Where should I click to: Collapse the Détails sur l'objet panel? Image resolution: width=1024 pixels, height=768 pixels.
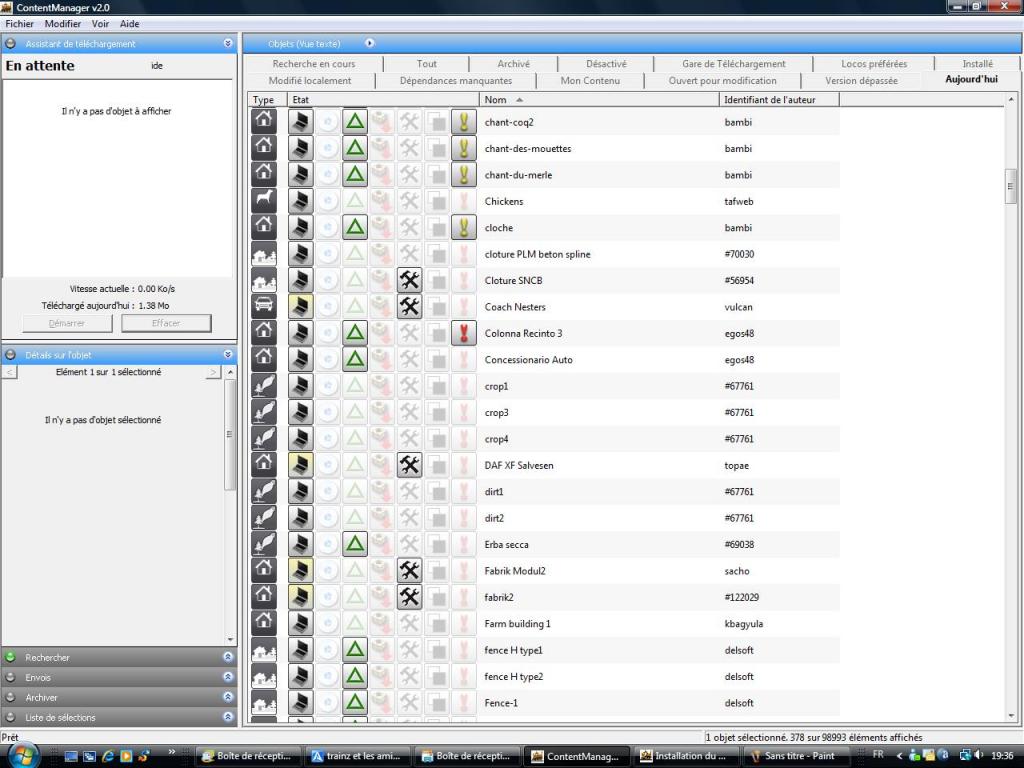[x=228, y=355]
